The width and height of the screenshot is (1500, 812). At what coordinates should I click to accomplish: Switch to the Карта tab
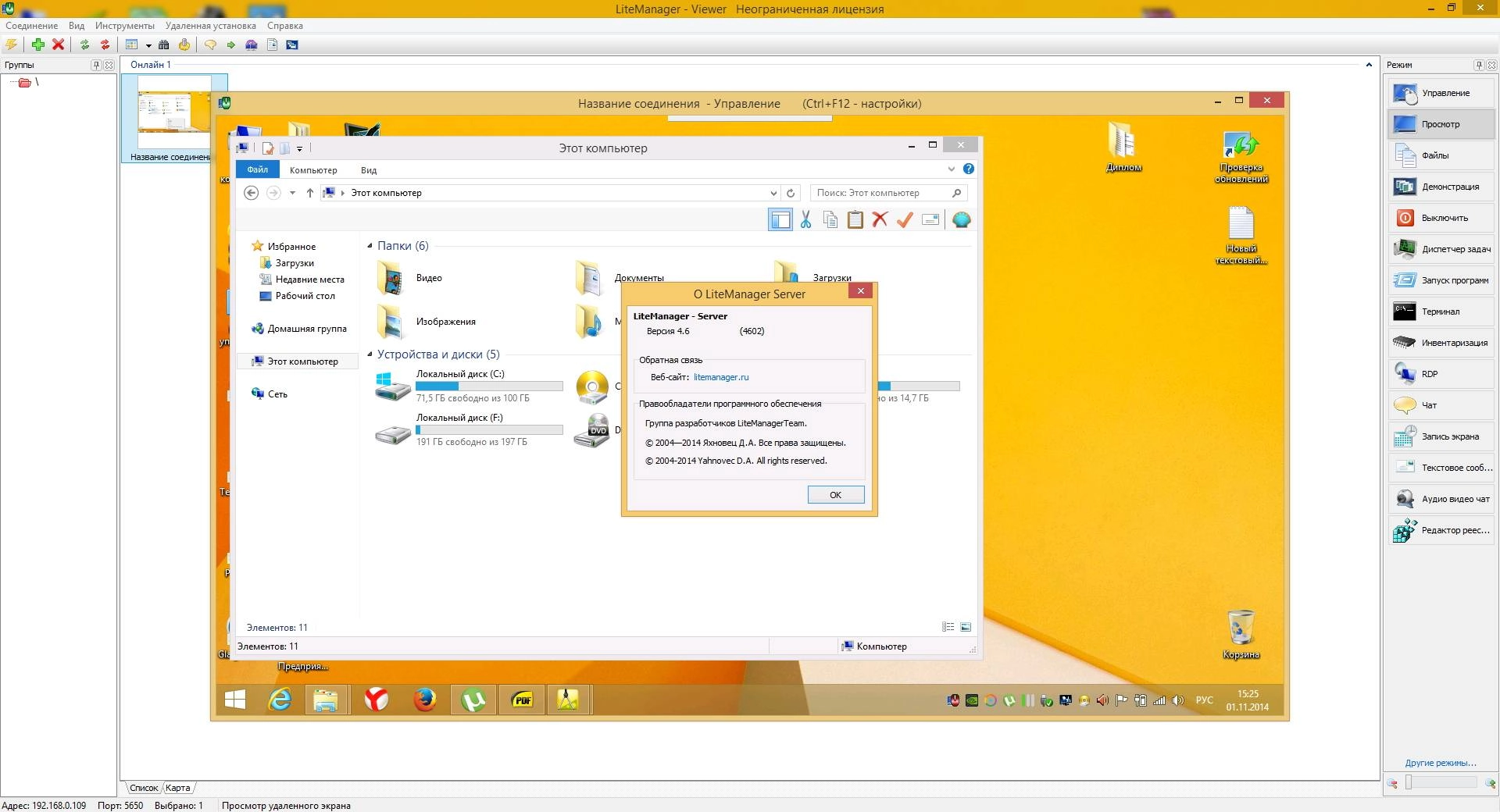coord(177,788)
